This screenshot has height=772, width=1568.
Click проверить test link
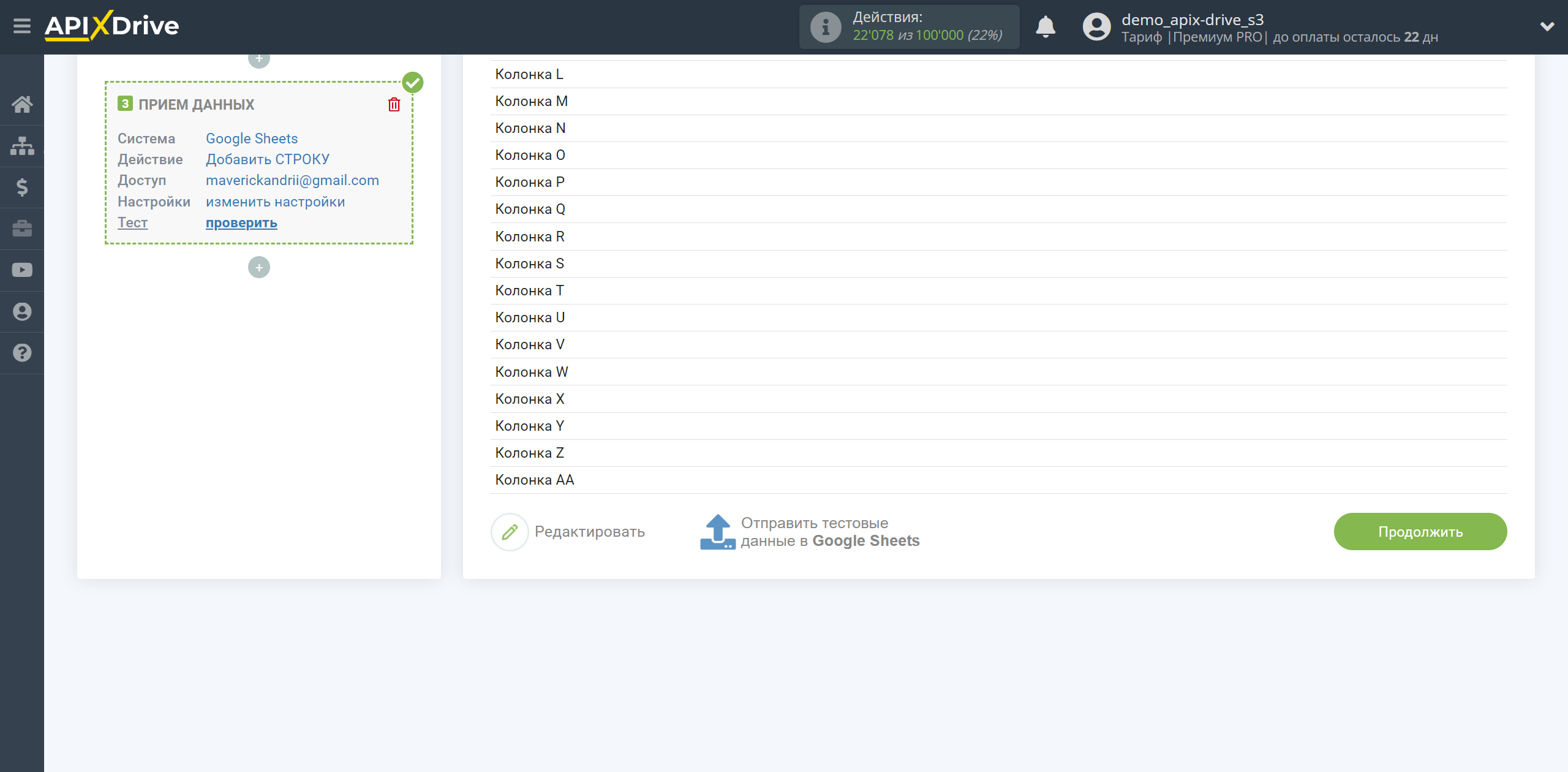241,223
